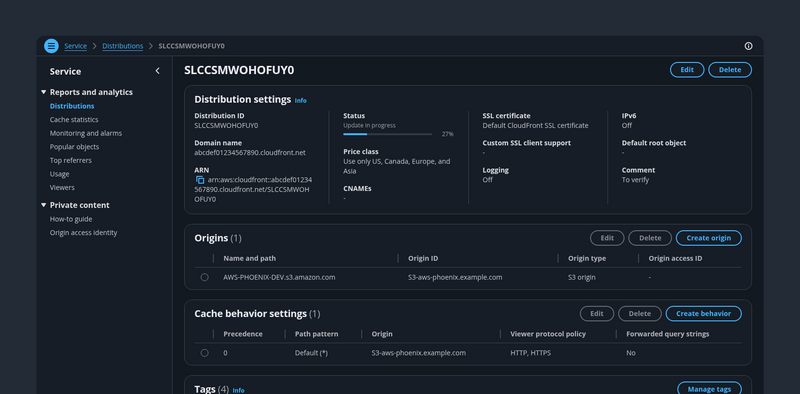
Task: Click Create origin button
Action: click(x=709, y=238)
